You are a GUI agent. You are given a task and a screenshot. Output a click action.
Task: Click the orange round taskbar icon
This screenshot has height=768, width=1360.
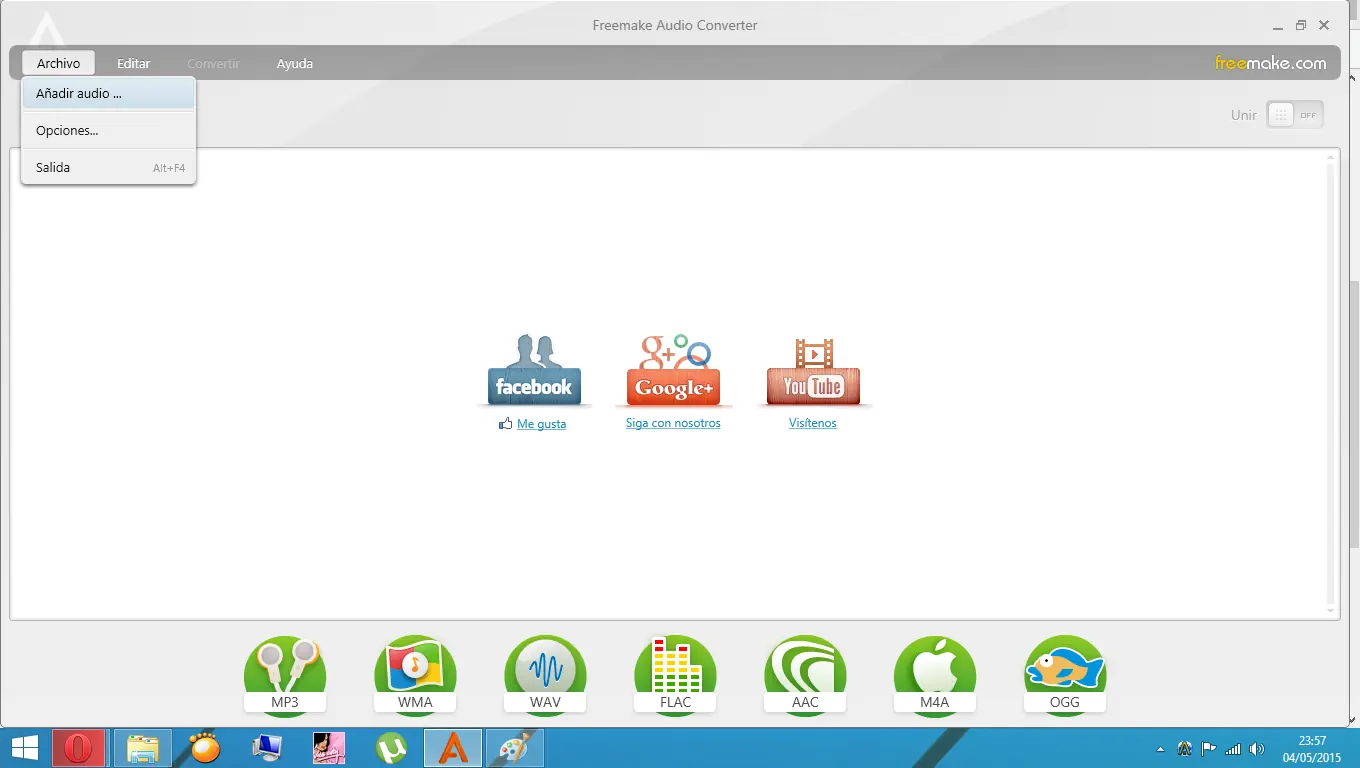point(204,747)
